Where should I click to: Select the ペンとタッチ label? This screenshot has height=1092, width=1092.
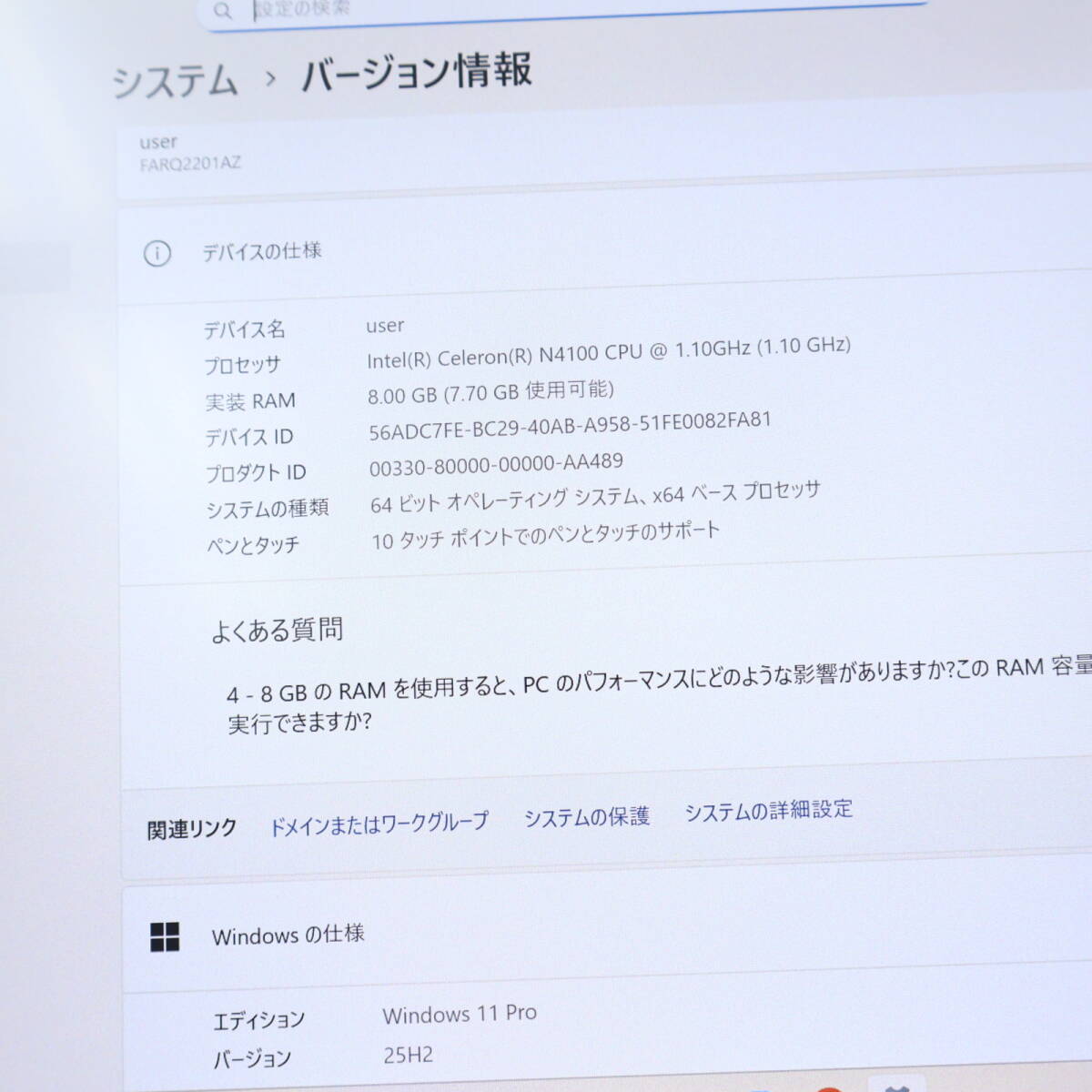[252, 545]
